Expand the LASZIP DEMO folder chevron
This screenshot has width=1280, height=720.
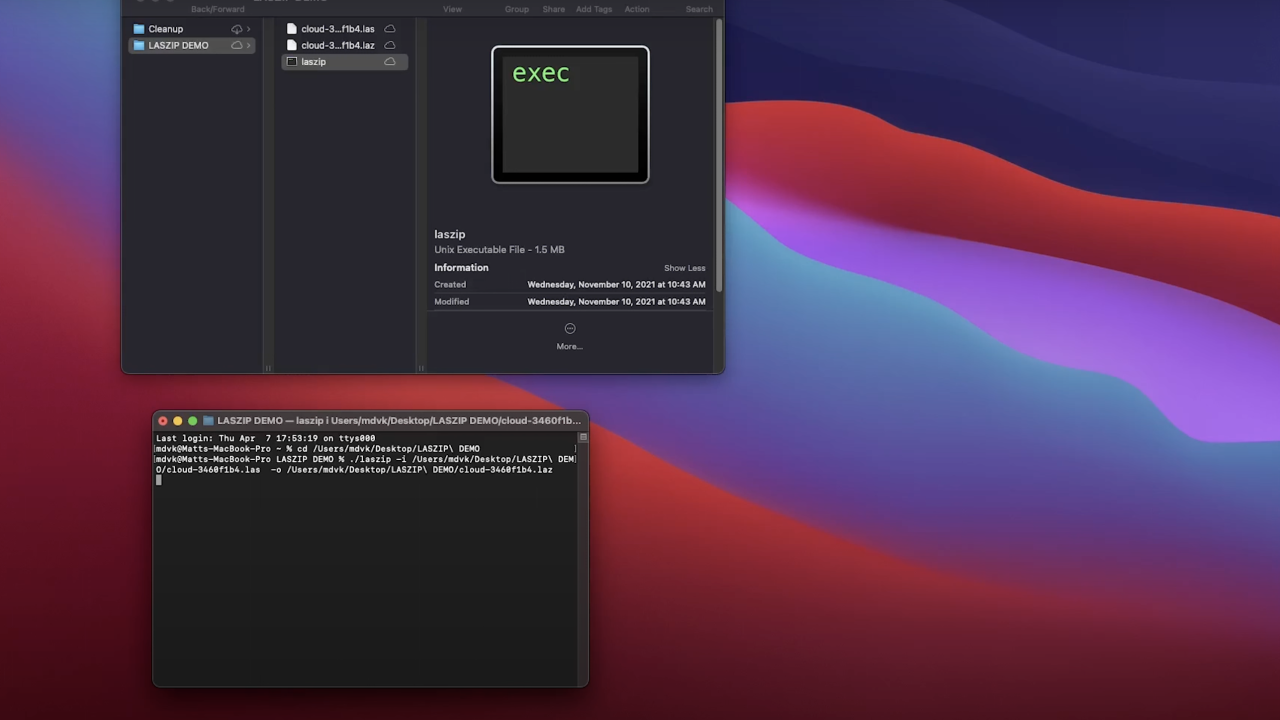(x=249, y=45)
